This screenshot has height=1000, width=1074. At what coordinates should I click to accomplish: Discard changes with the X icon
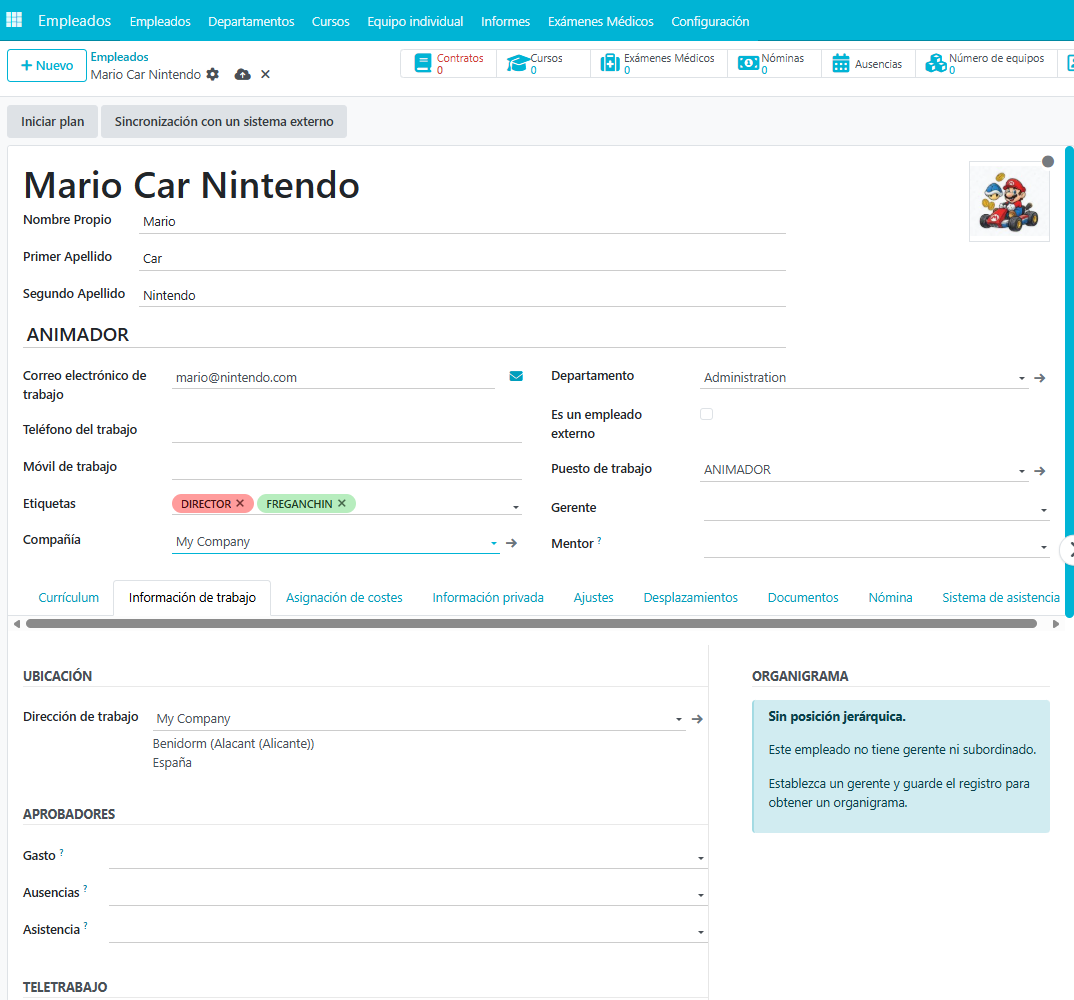click(266, 74)
